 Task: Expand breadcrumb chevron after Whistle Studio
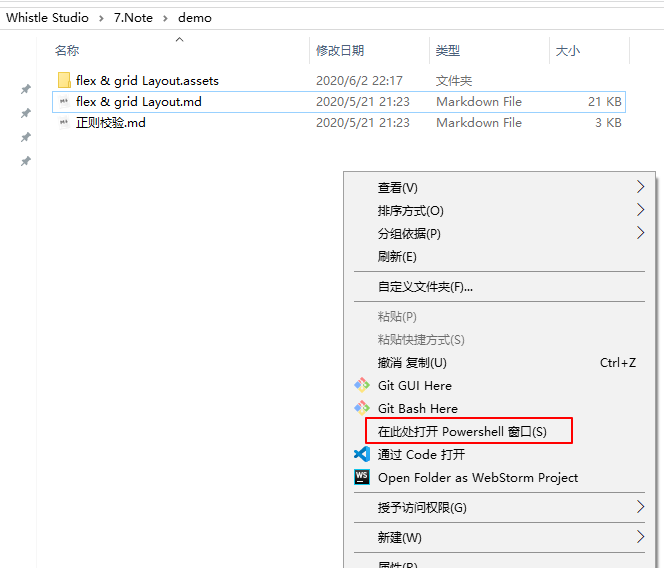(101, 18)
